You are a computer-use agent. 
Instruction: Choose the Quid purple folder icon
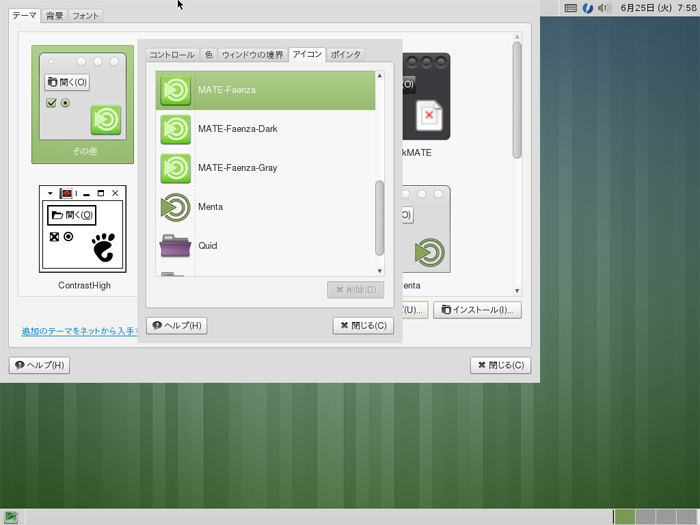(x=175, y=246)
